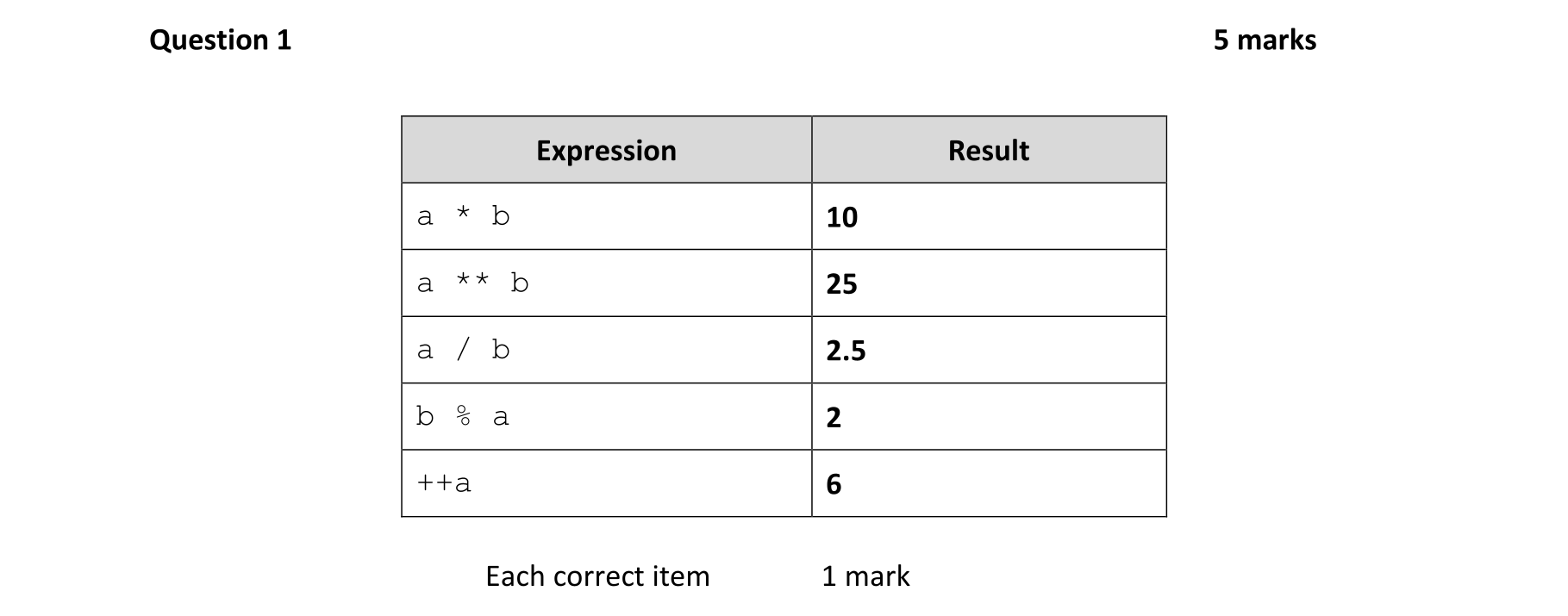Image resolution: width=1568 pixels, height=616 pixels.
Task: Click the "Question 1" heading
Action: [x=220, y=40]
